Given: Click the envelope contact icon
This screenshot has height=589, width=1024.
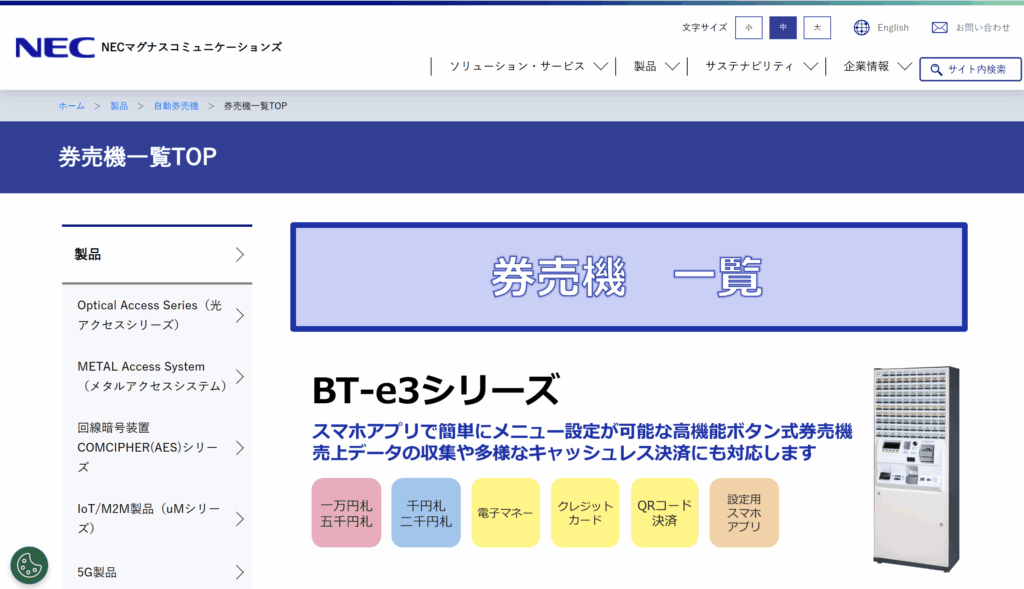Looking at the screenshot, I should coord(939,27).
